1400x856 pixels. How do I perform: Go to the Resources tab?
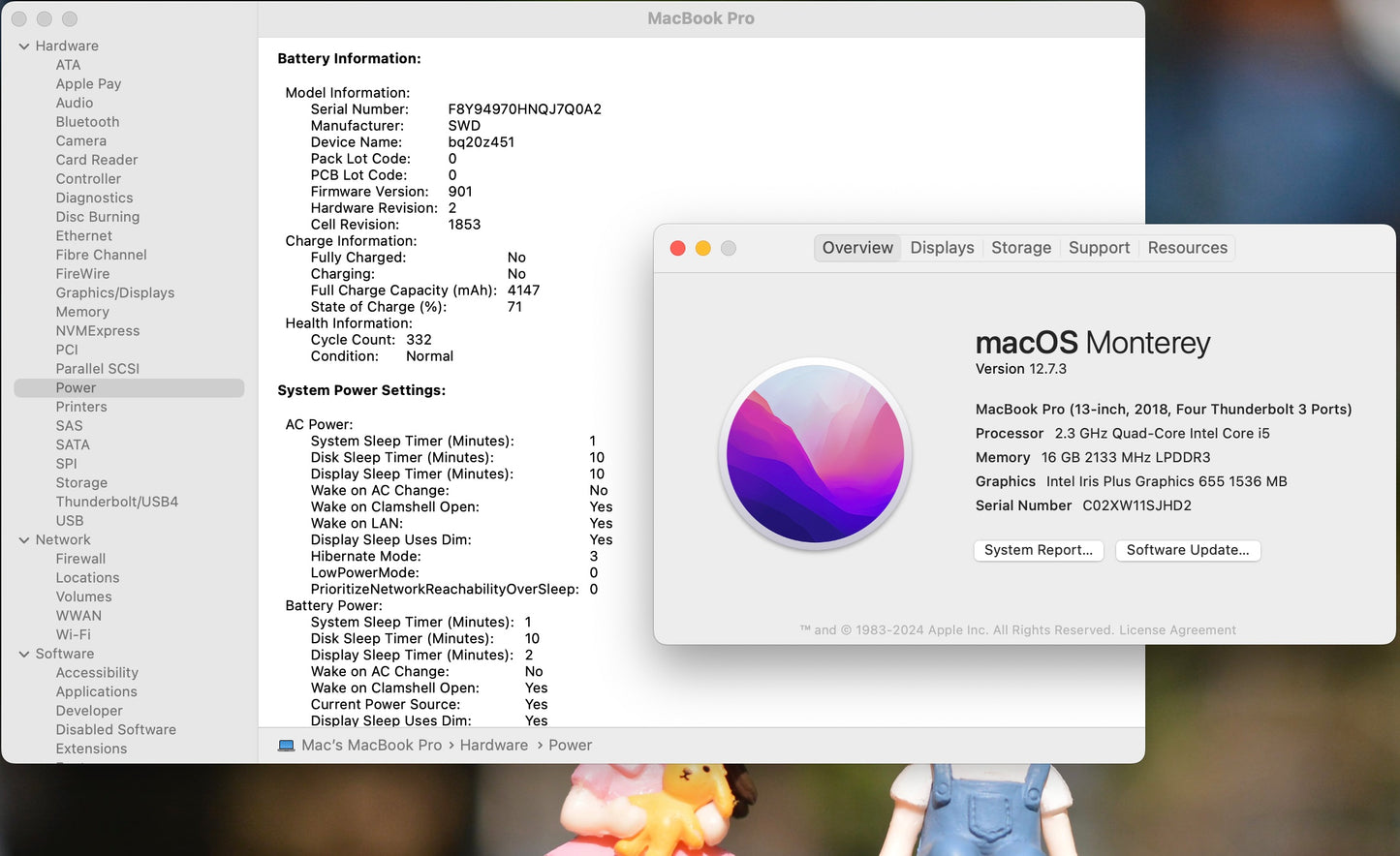[x=1187, y=248]
